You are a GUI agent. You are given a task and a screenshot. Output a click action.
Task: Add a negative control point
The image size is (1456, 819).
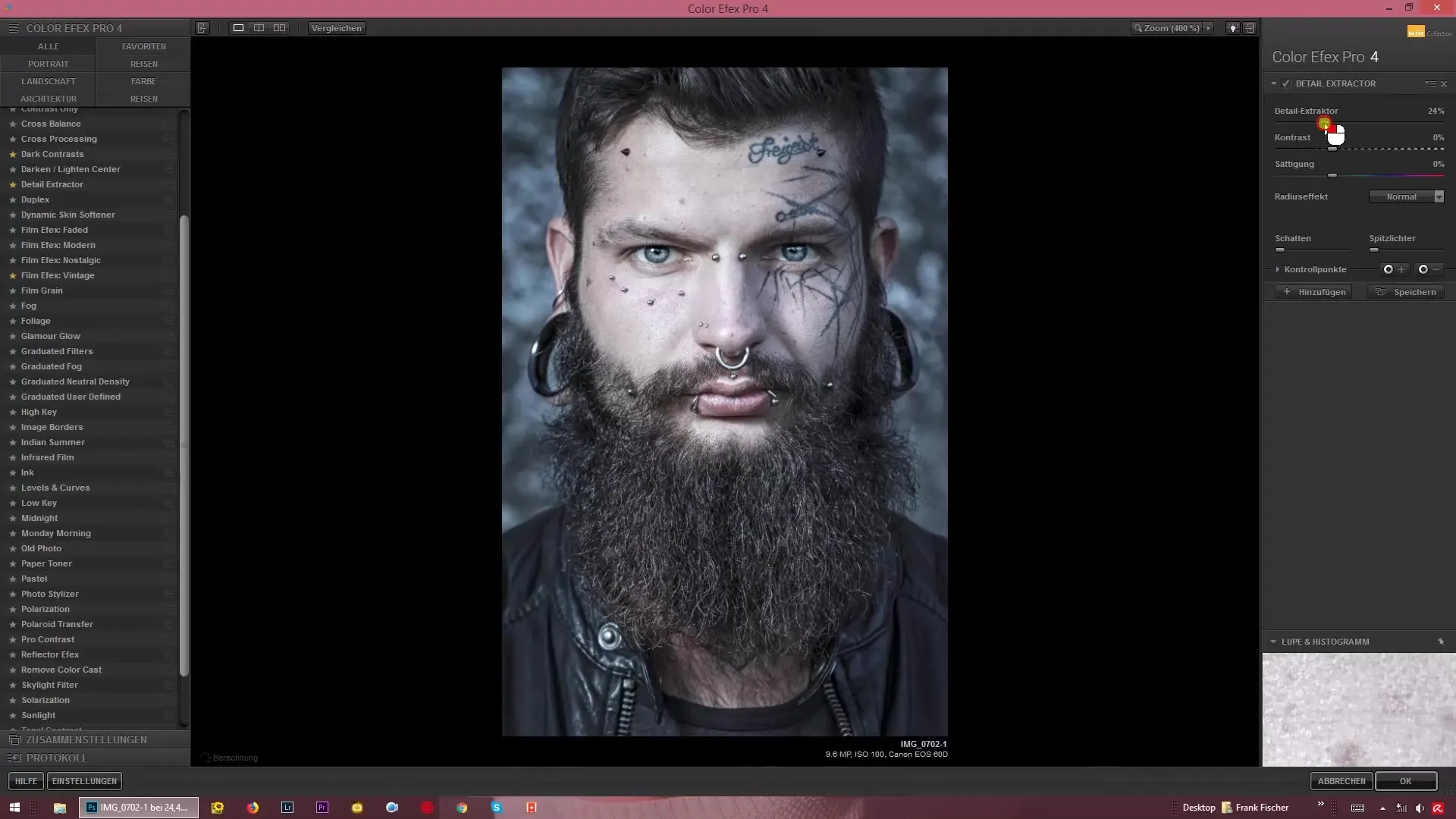(x=1429, y=269)
